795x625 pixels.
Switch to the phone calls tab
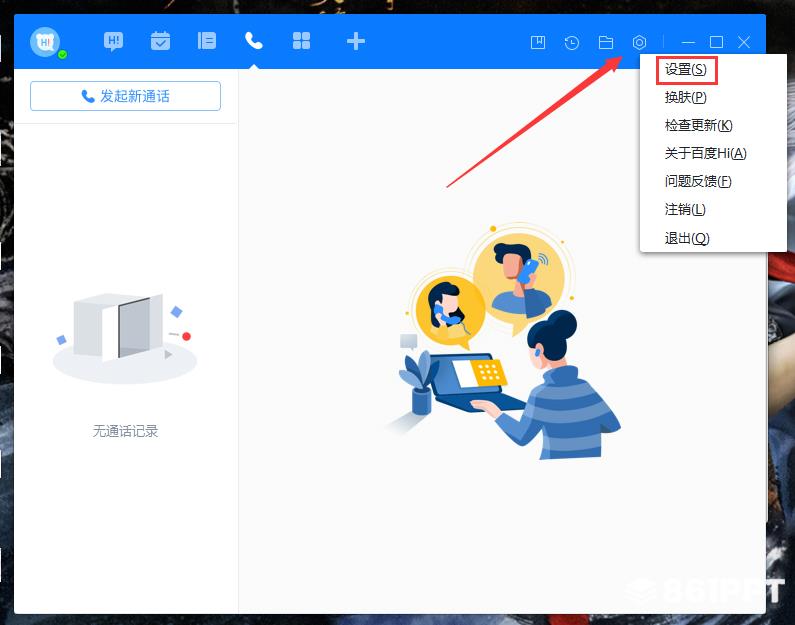(254, 41)
